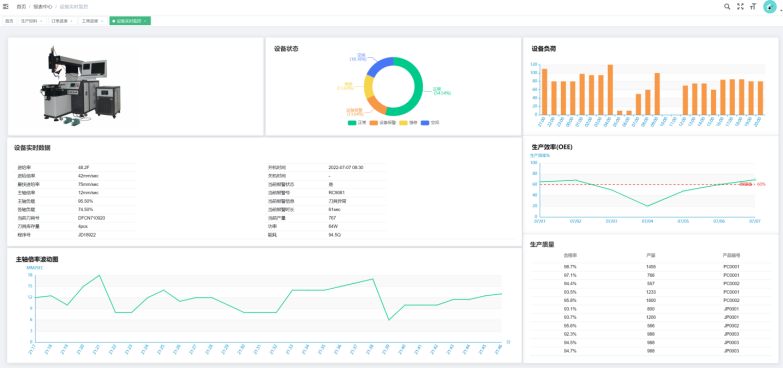Open the search magnifier icon
The width and height of the screenshot is (783, 369).
pyautogui.click(x=727, y=6)
